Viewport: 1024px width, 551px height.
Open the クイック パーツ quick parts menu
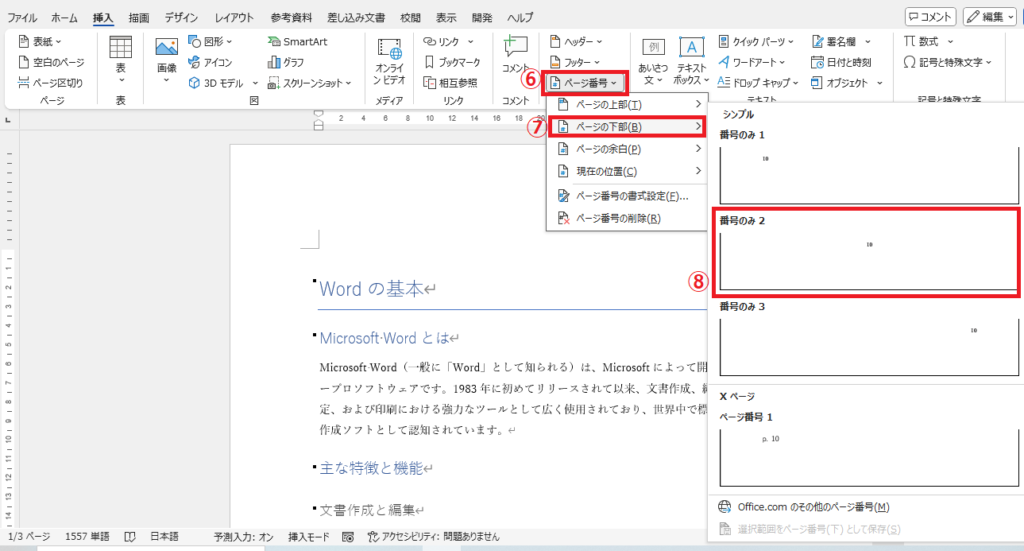coord(756,42)
